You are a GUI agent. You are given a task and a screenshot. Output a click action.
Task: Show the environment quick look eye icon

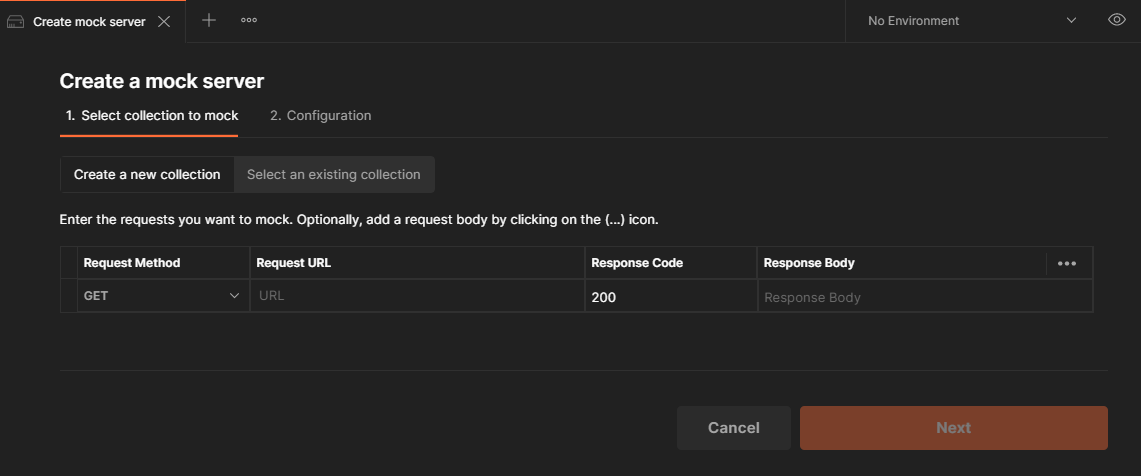click(x=1117, y=20)
